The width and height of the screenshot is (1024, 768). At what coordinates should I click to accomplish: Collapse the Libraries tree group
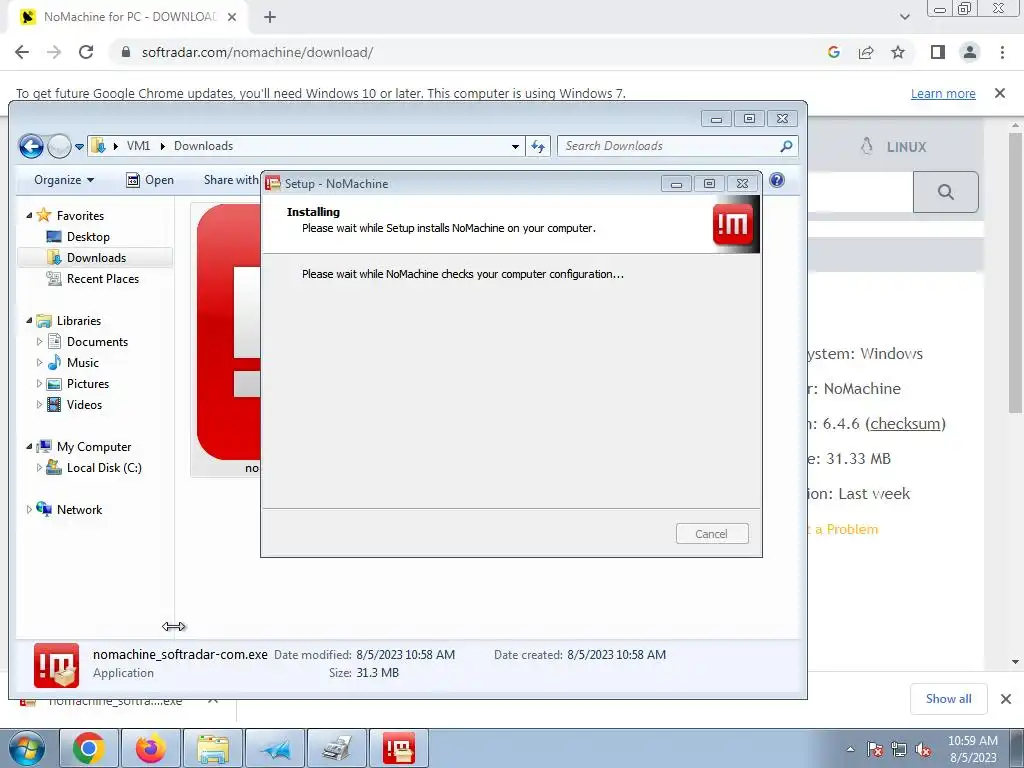tap(29, 321)
